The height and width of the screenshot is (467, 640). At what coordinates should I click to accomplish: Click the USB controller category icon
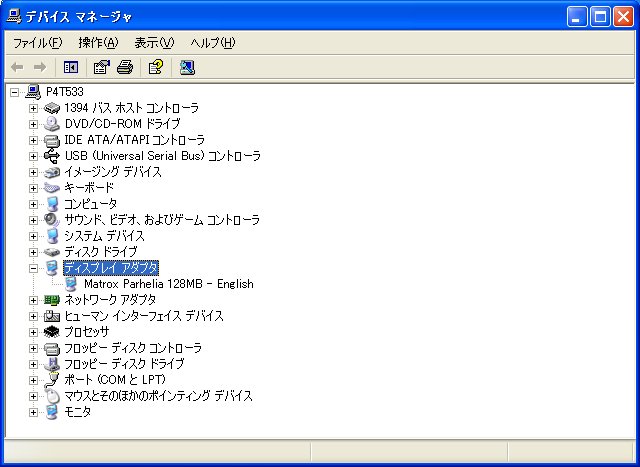click(x=53, y=156)
